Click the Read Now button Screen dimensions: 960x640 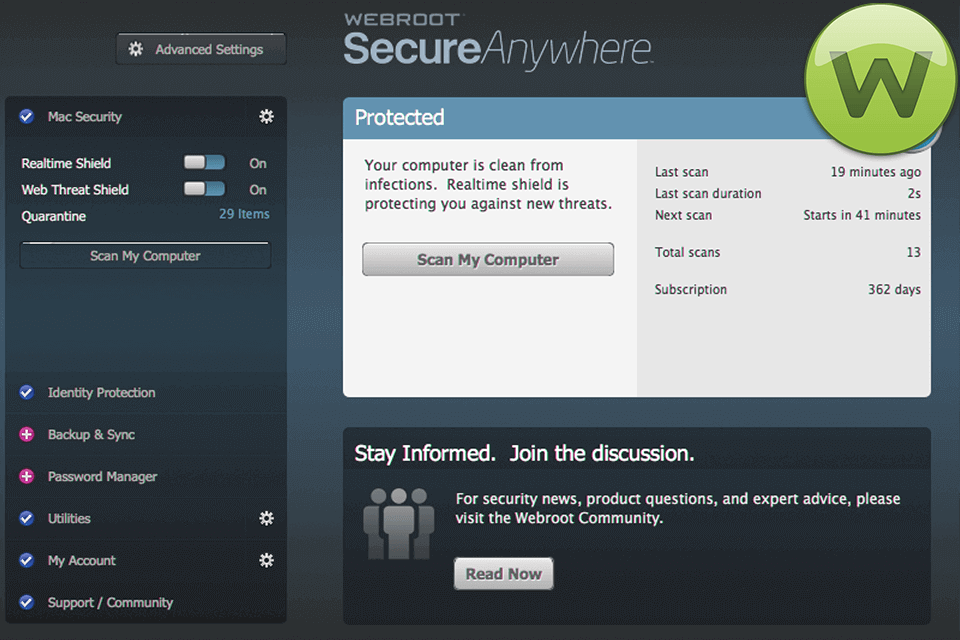[503, 574]
